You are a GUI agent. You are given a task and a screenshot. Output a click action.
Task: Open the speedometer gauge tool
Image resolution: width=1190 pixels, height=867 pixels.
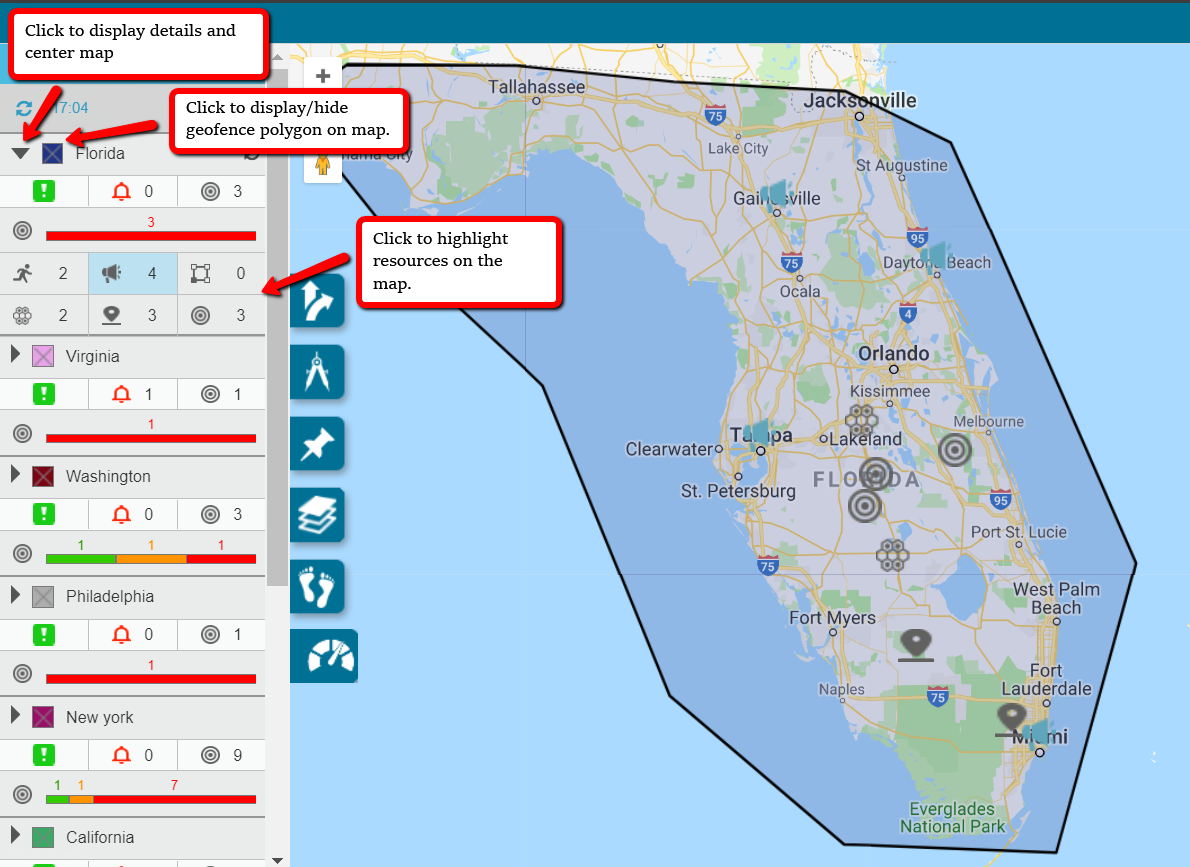323,656
